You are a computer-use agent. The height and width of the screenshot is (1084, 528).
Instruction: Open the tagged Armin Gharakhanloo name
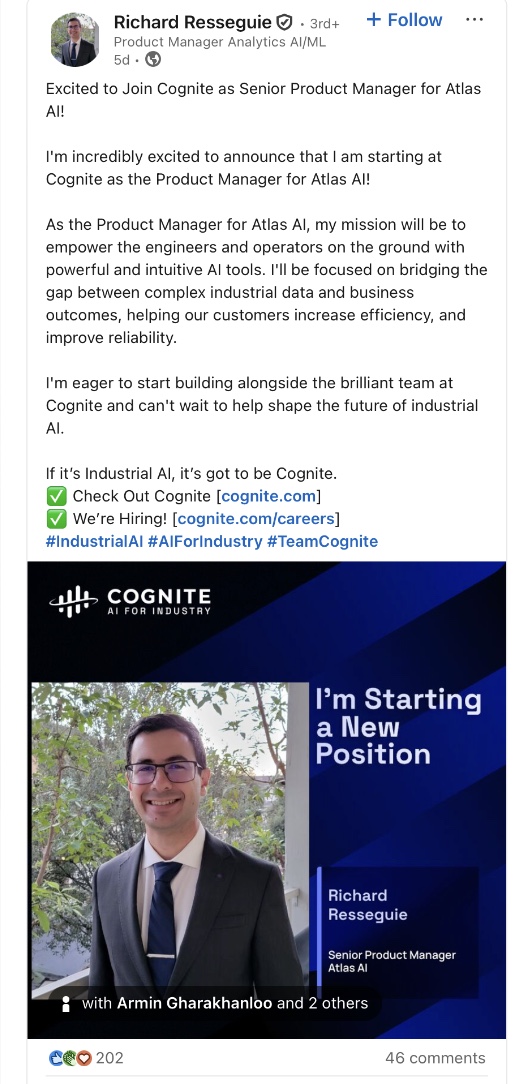194,1003
